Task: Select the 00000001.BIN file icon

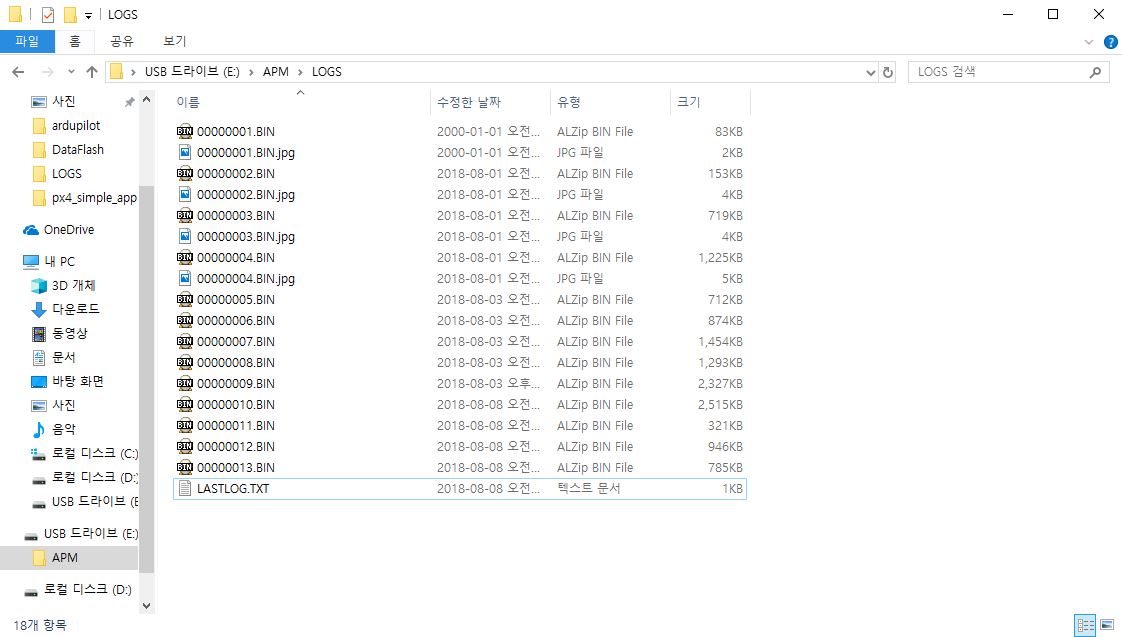Action: pyautogui.click(x=185, y=131)
